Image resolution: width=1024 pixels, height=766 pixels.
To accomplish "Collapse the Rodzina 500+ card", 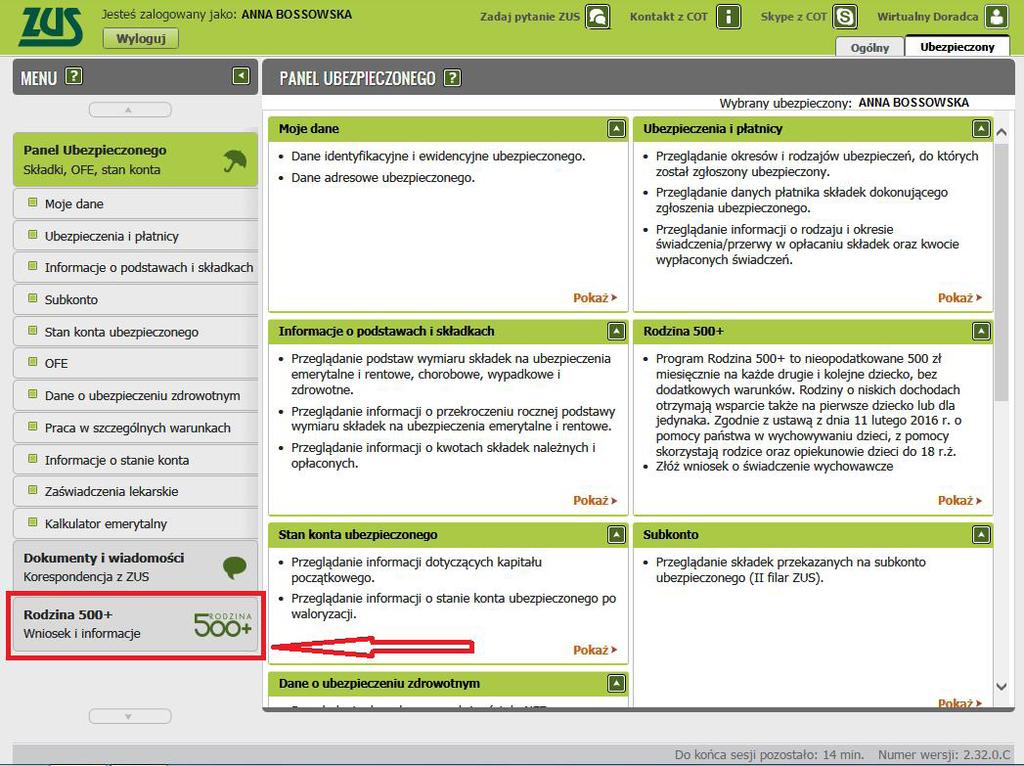I will [x=981, y=331].
